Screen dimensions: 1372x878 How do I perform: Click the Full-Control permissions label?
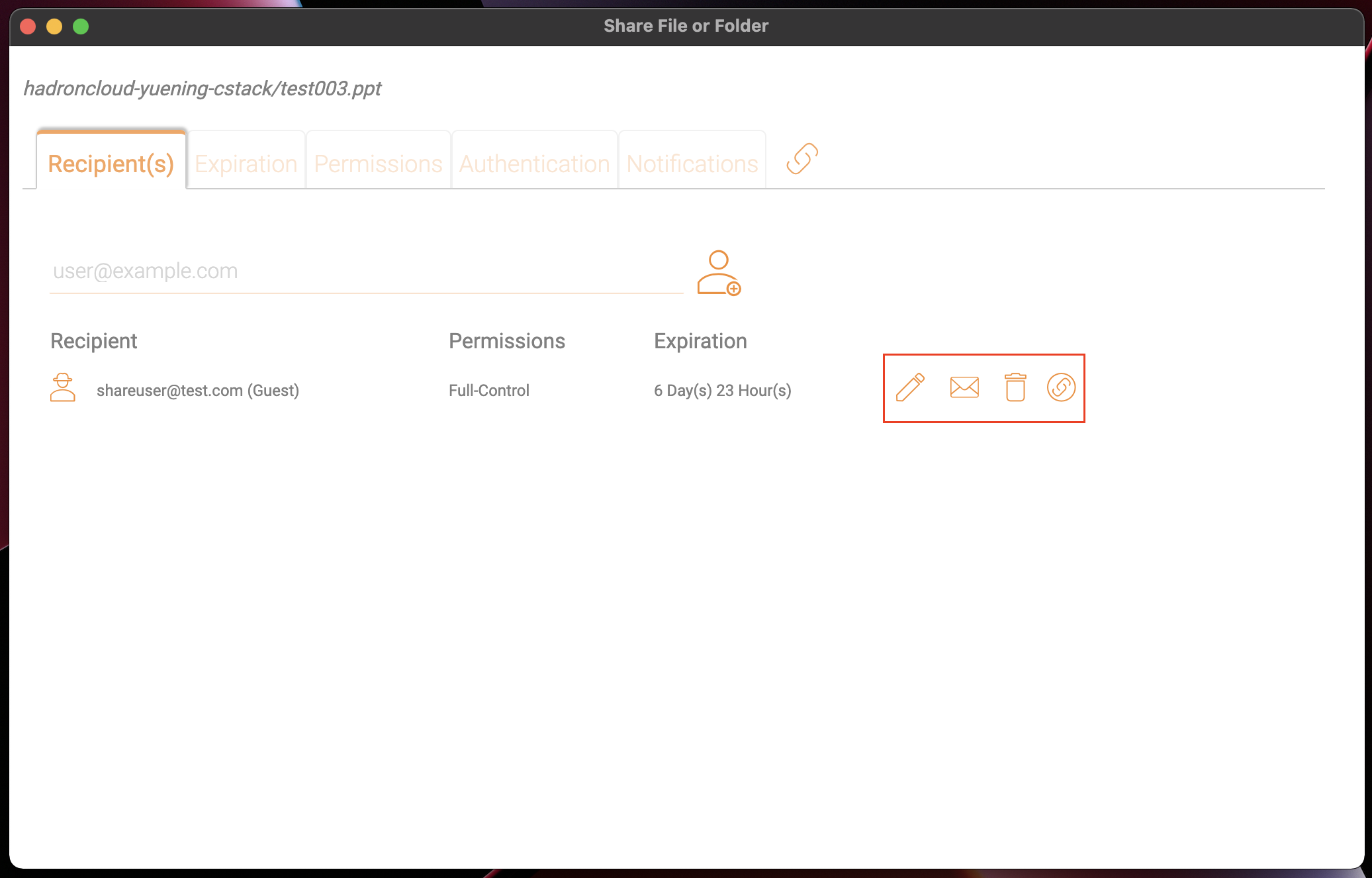tap(490, 390)
